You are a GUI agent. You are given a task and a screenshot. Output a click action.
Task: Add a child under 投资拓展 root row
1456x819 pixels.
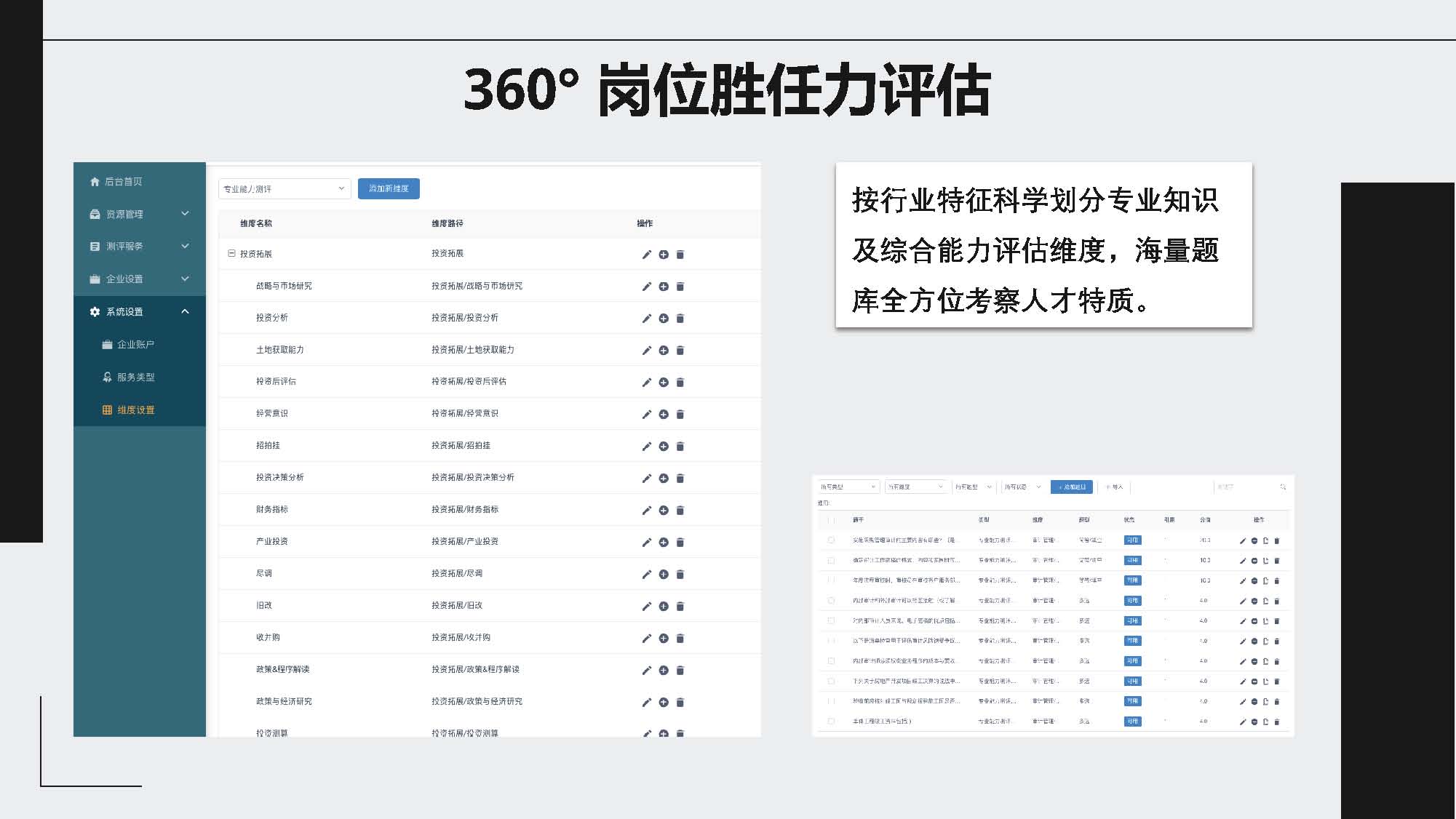pyautogui.click(x=664, y=255)
